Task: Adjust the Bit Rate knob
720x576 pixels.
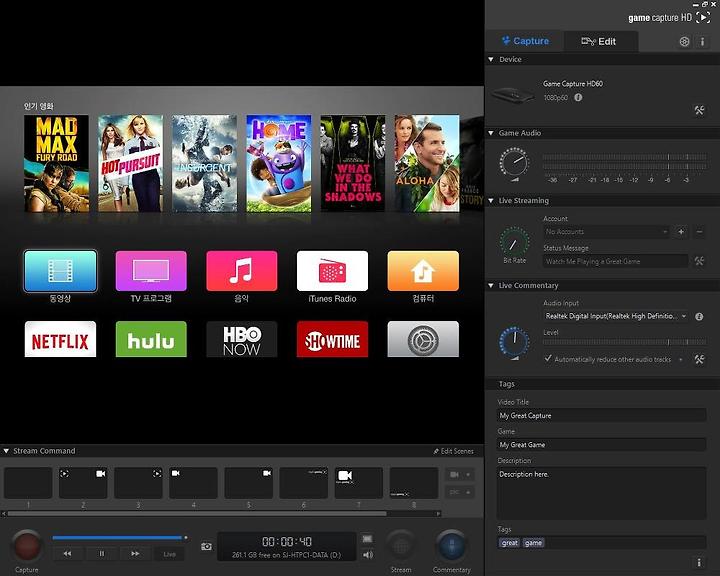Action: click(514, 241)
